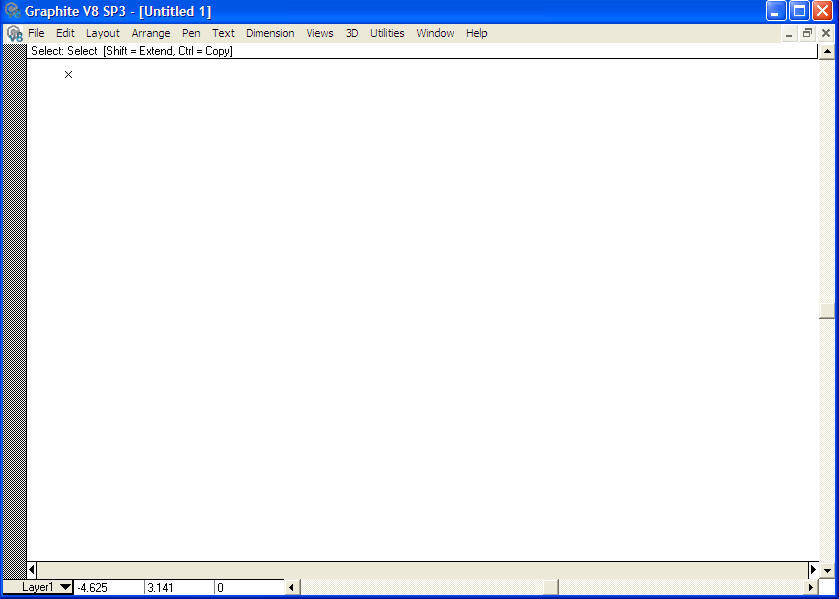Image resolution: width=839 pixels, height=599 pixels.
Task: Open the Layout menu
Action: click(103, 33)
